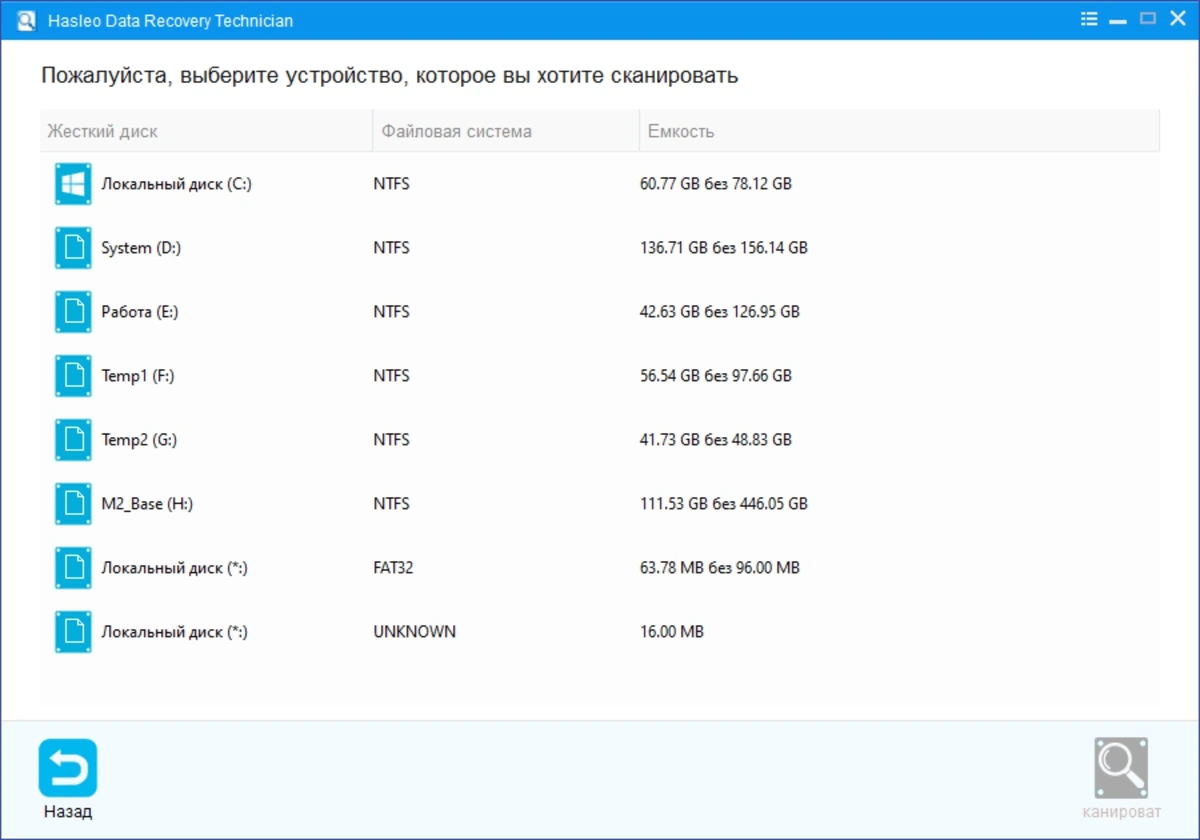Screen dimensions: 1200x840
Task: Click NTFS in the Локальный диск (C:) row
Action: pyautogui.click(x=392, y=184)
